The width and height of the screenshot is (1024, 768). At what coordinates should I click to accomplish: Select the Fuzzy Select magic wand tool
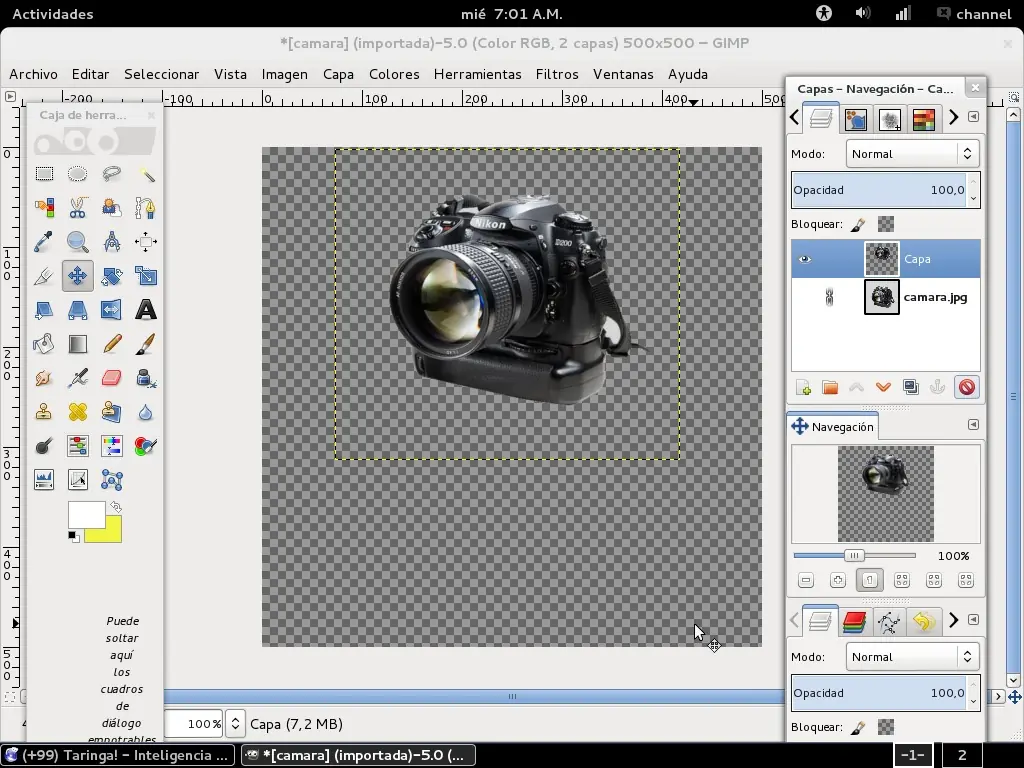click(146, 174)
